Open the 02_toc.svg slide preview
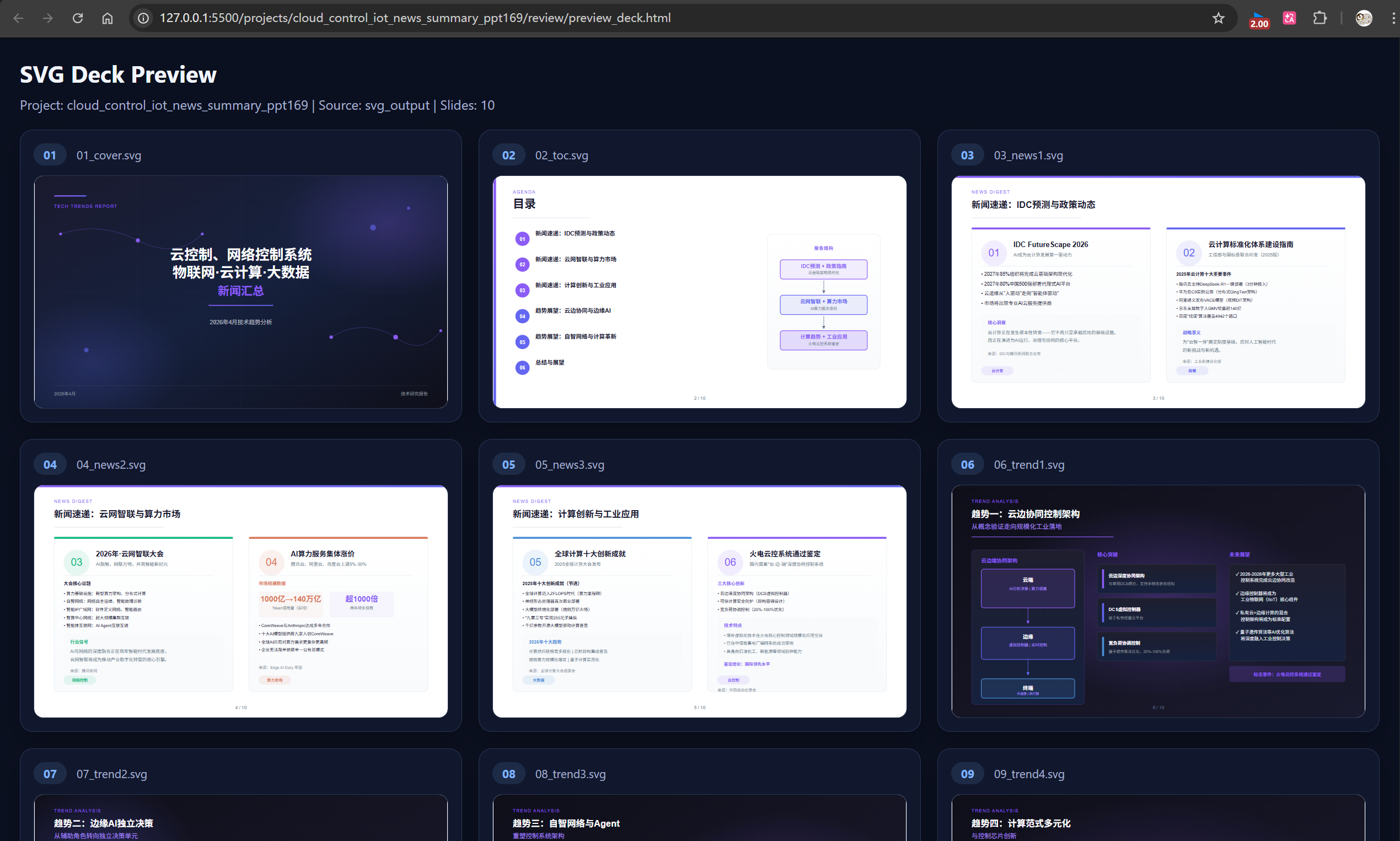This screenshot has width=1400, height=841. 699,292
